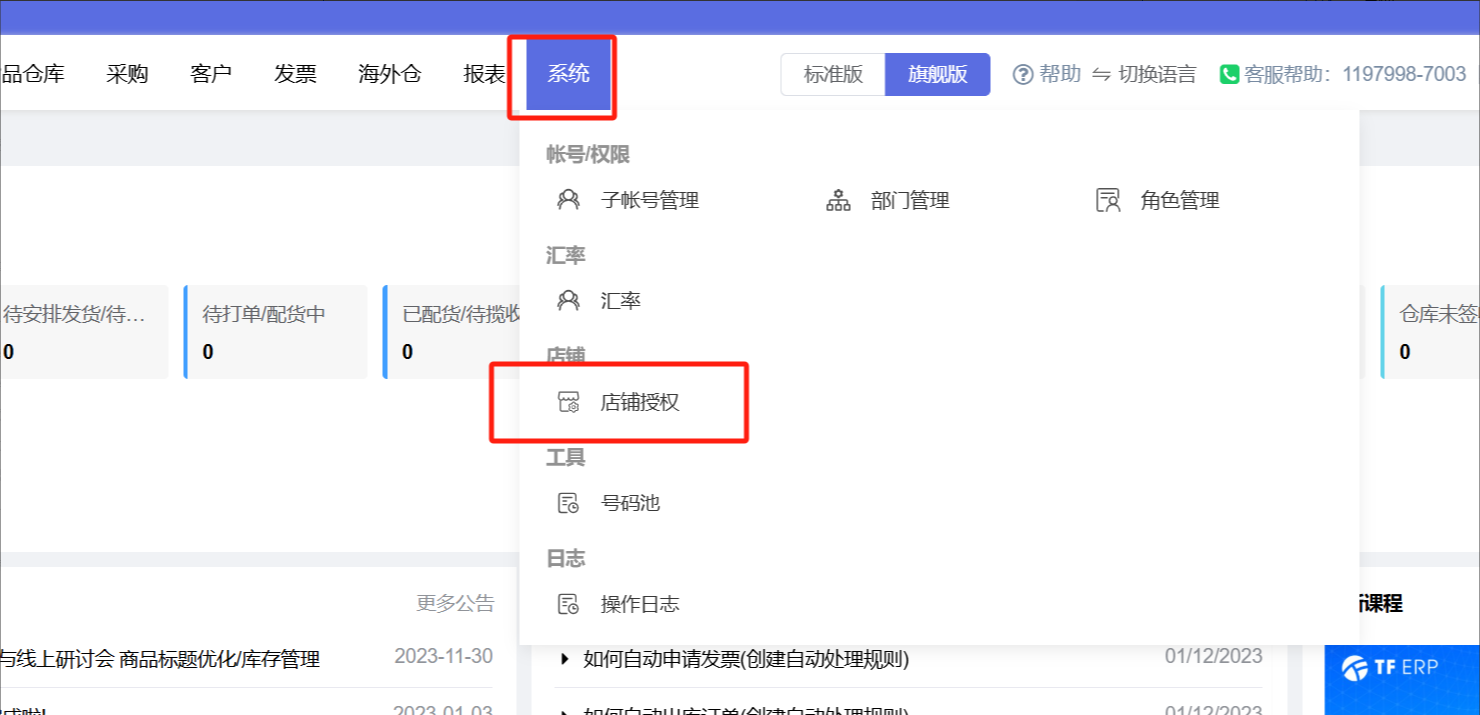Click the 仓库未签 status card
Viewport: 1480px width, 715px height.
tap(1430, 332)
